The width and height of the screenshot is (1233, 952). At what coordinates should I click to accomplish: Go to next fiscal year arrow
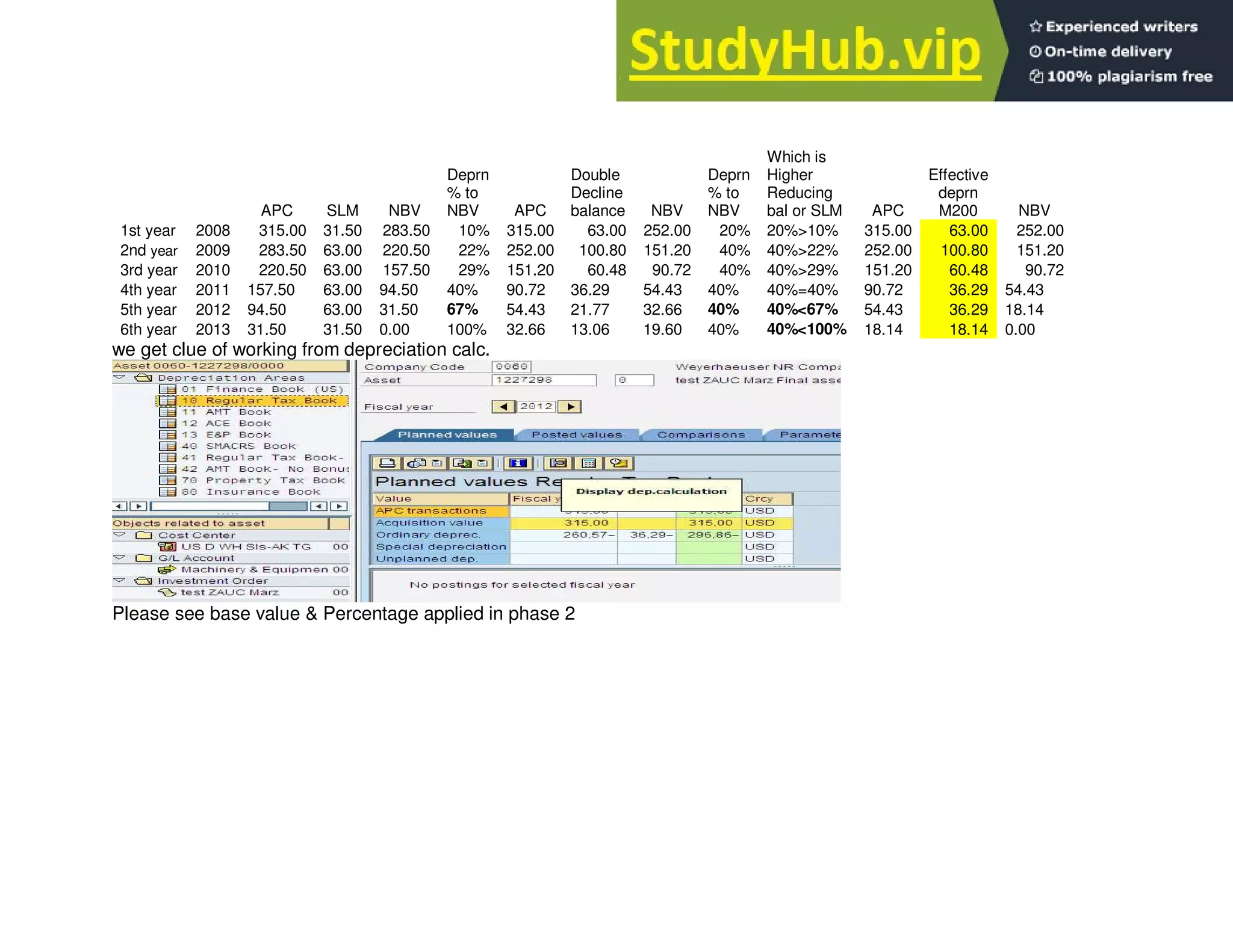coord(570,407)
